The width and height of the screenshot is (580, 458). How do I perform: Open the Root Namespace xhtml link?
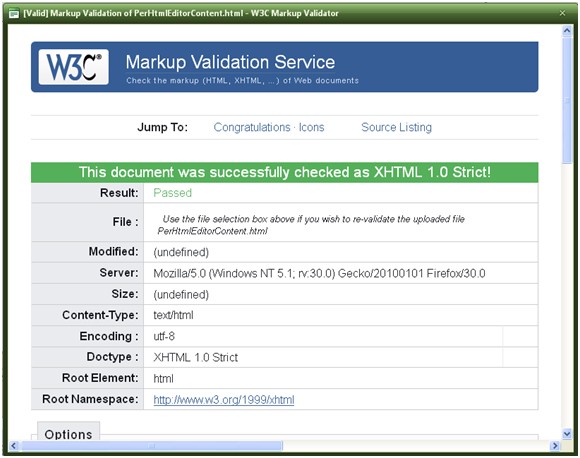(x=224, y=400)
